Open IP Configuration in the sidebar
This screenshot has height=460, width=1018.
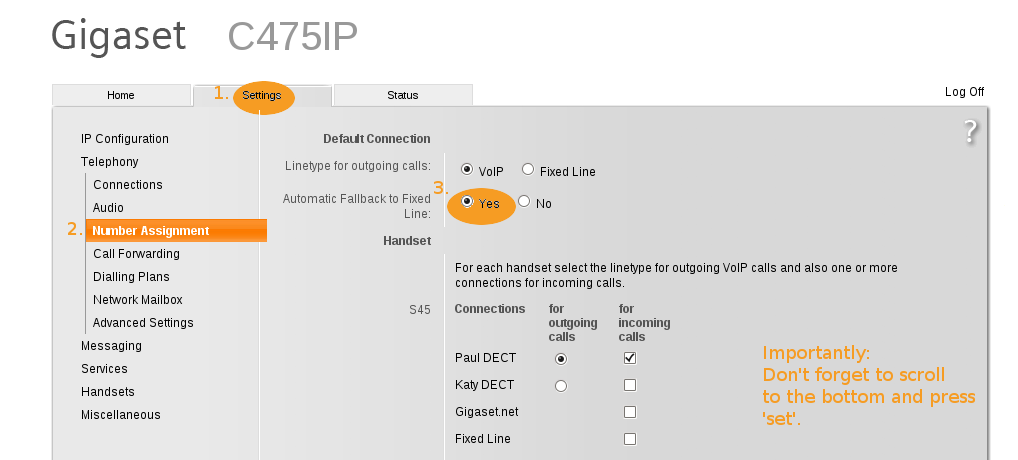coord(125,139)
